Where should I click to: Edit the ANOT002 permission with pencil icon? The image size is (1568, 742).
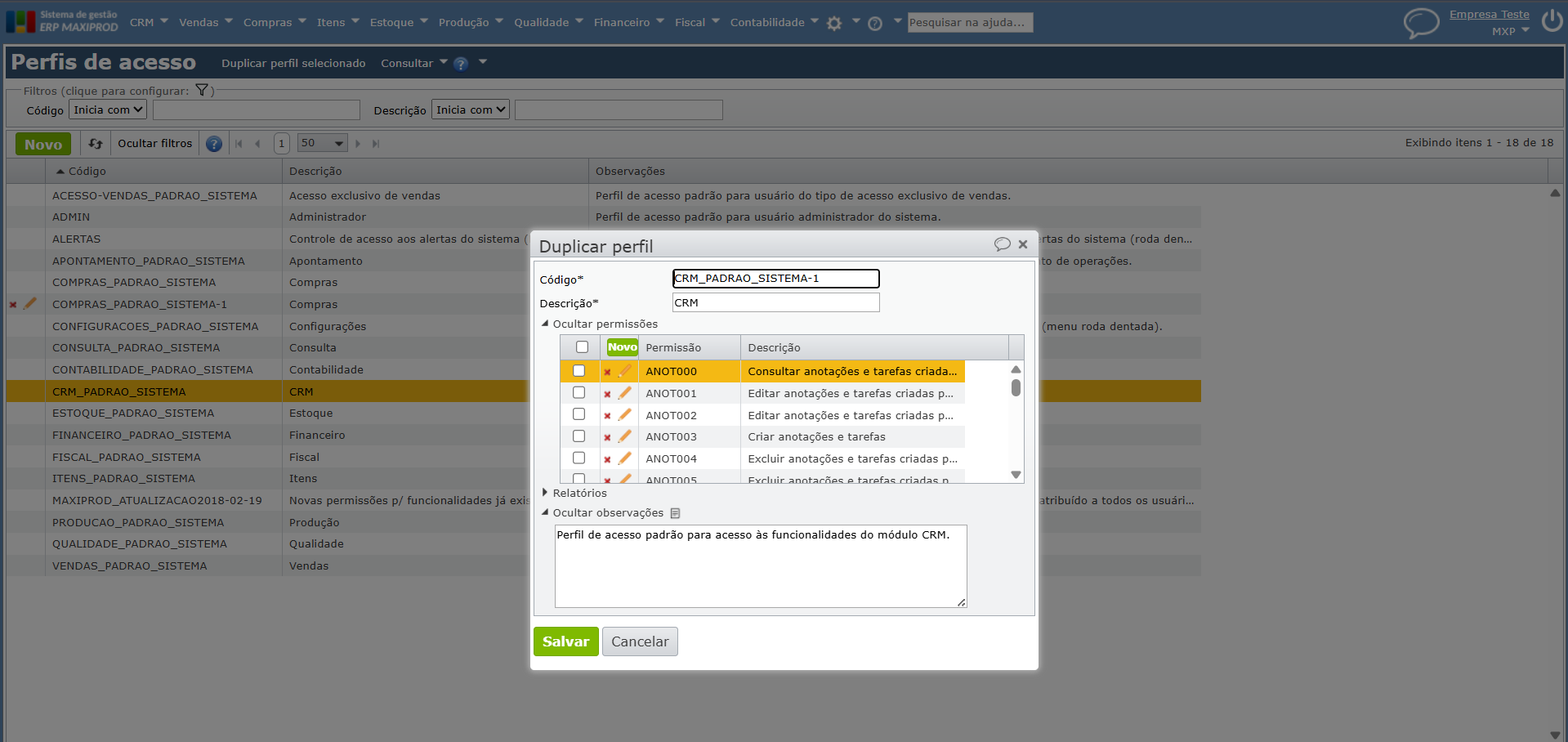click(625, 415)
